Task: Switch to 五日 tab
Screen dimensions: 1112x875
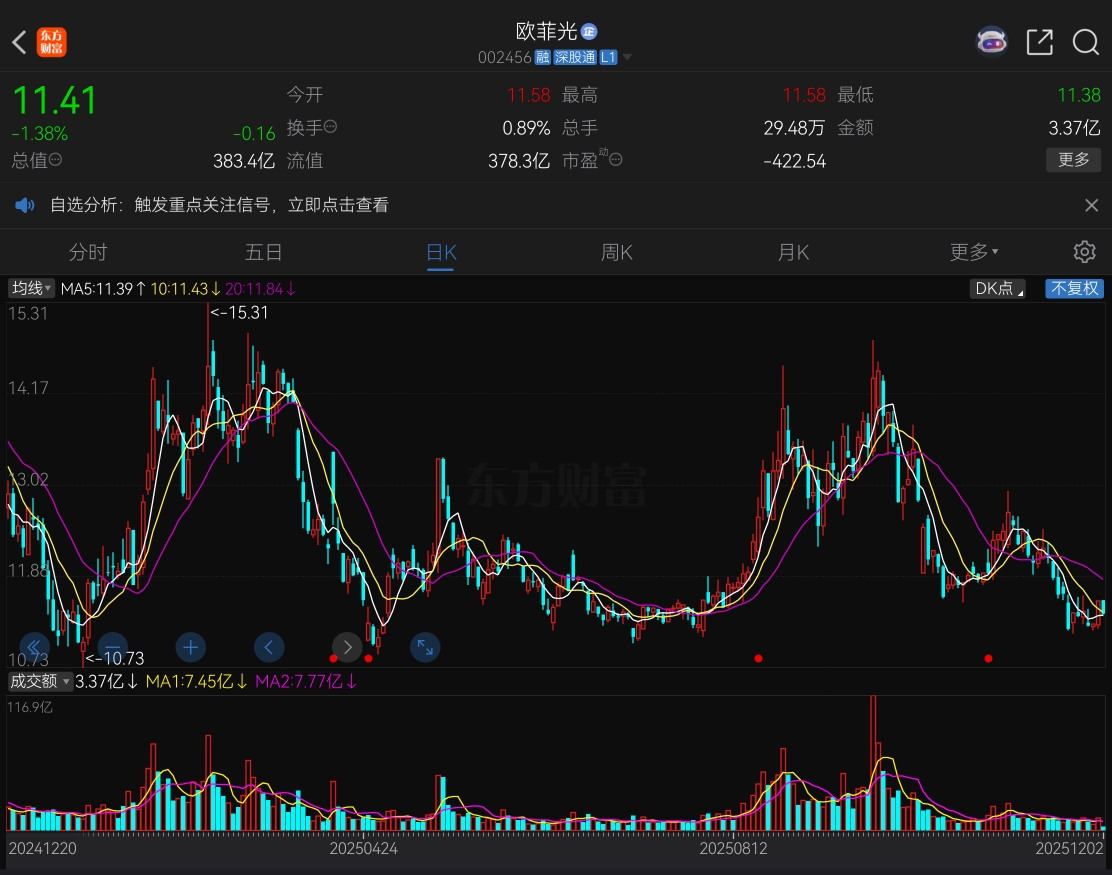Action: coord(264,252)
